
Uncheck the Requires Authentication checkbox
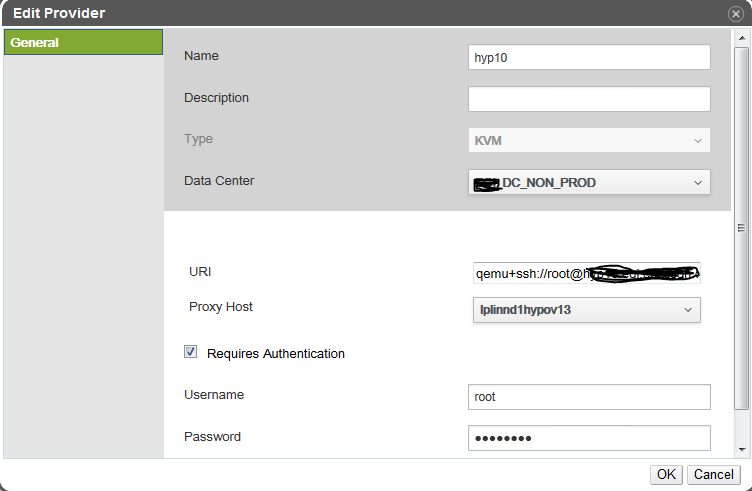190,353
